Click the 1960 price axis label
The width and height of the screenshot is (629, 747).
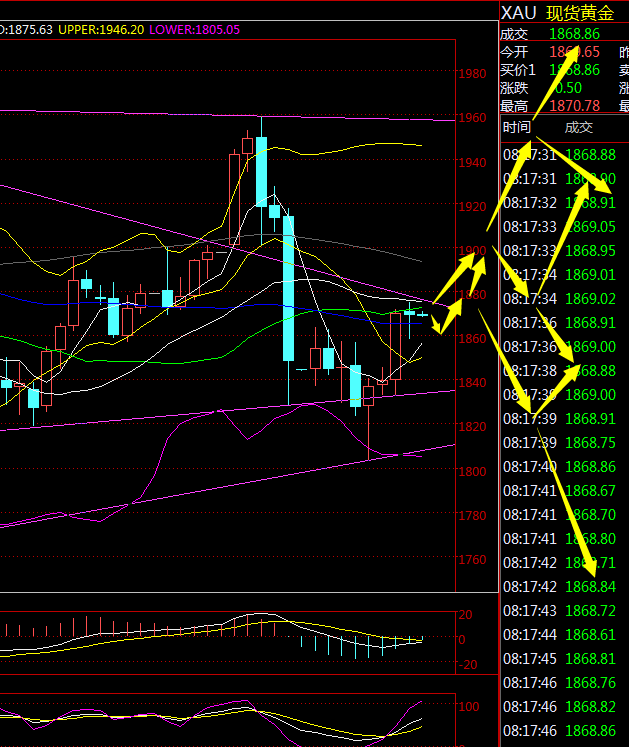coord(472,118)
